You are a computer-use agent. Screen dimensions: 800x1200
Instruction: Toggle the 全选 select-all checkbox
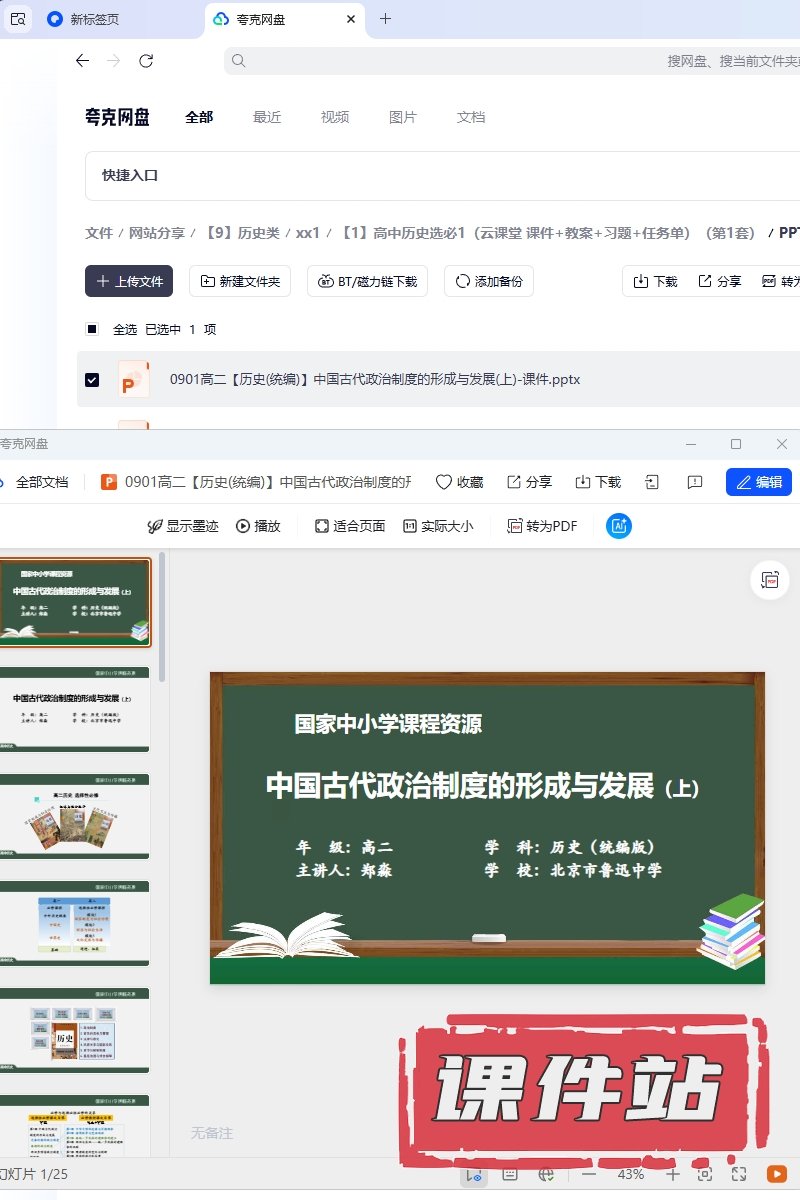92,329
